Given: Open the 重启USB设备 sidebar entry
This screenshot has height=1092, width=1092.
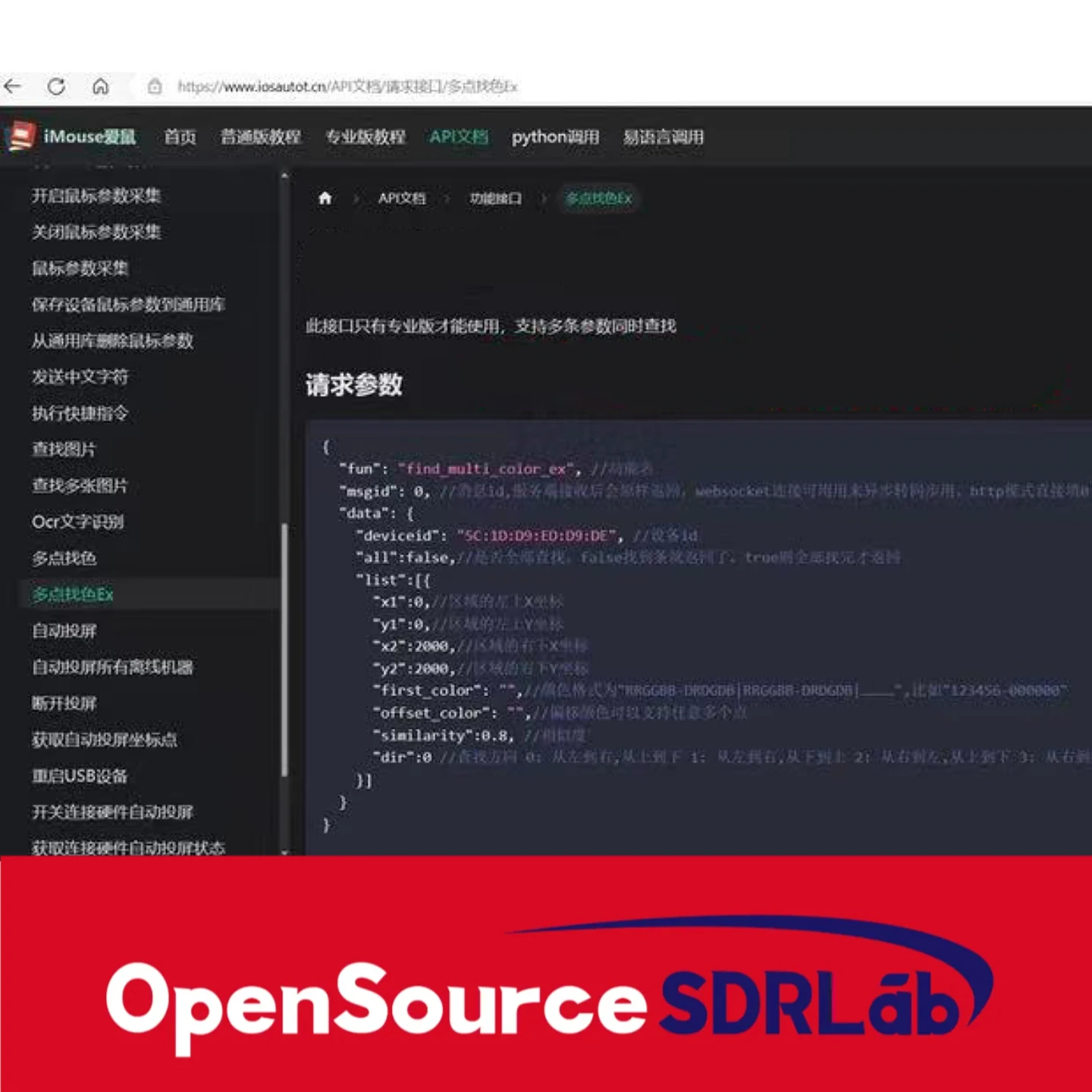Looking at the screenshot, I should [x=79, y=777].
